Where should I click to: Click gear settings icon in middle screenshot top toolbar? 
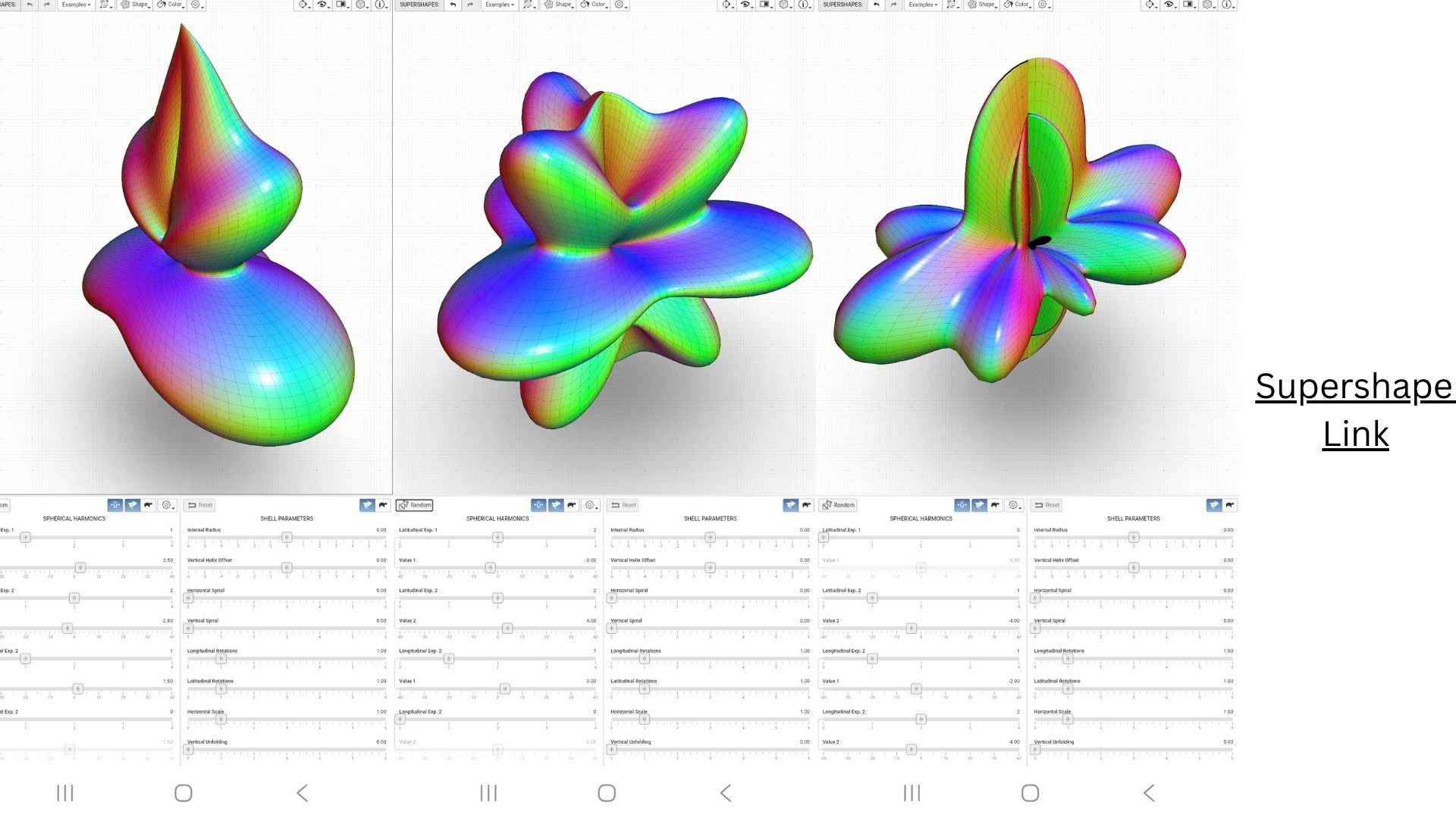619,5
